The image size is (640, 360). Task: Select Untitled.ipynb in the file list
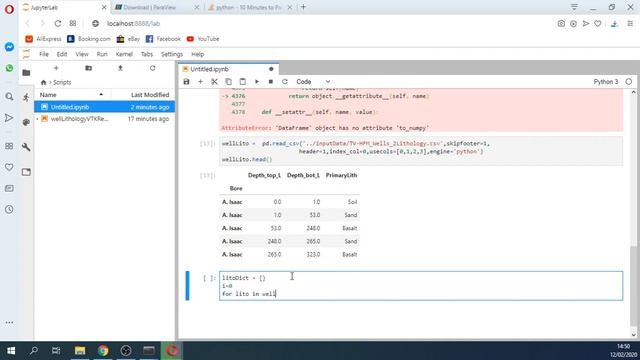click(x=104, y=107)
